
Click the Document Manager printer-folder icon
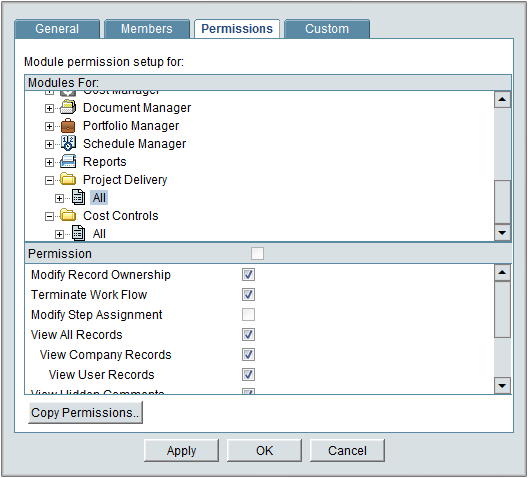click(x=68, y=108)
